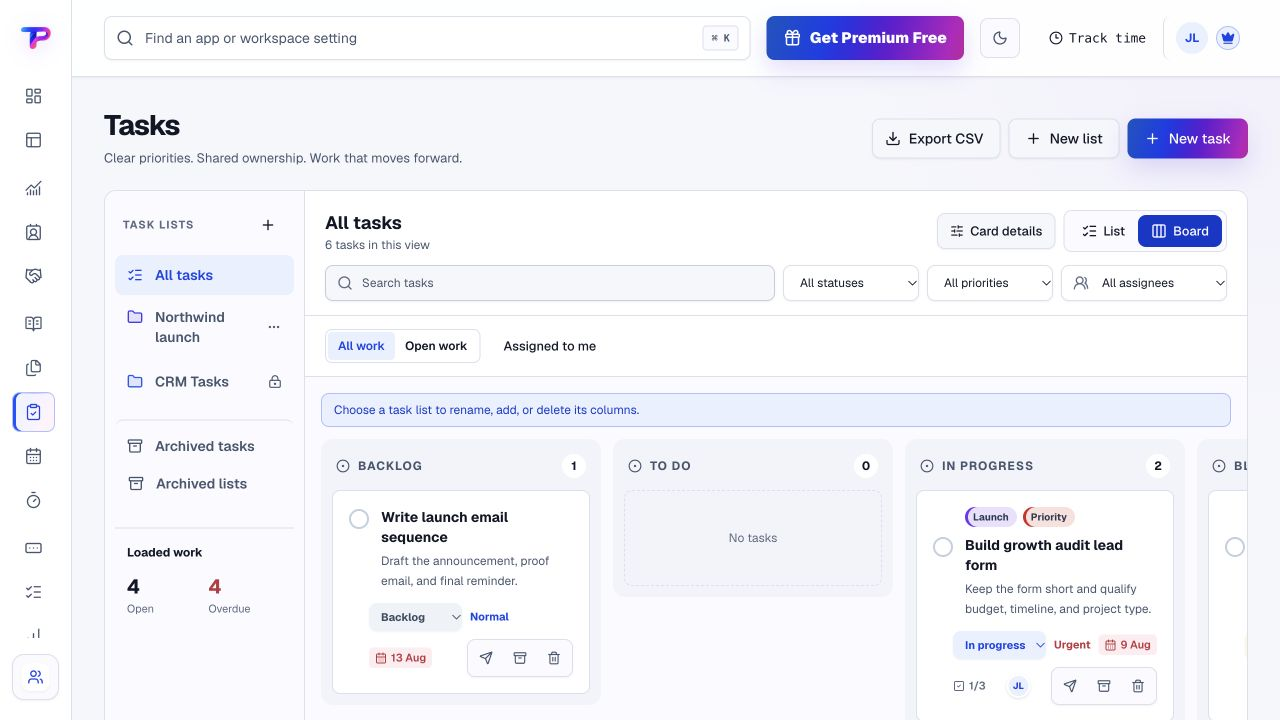Open the All assignees filter dropdown
This screenshot has height=720, width=1280.
1144,283
